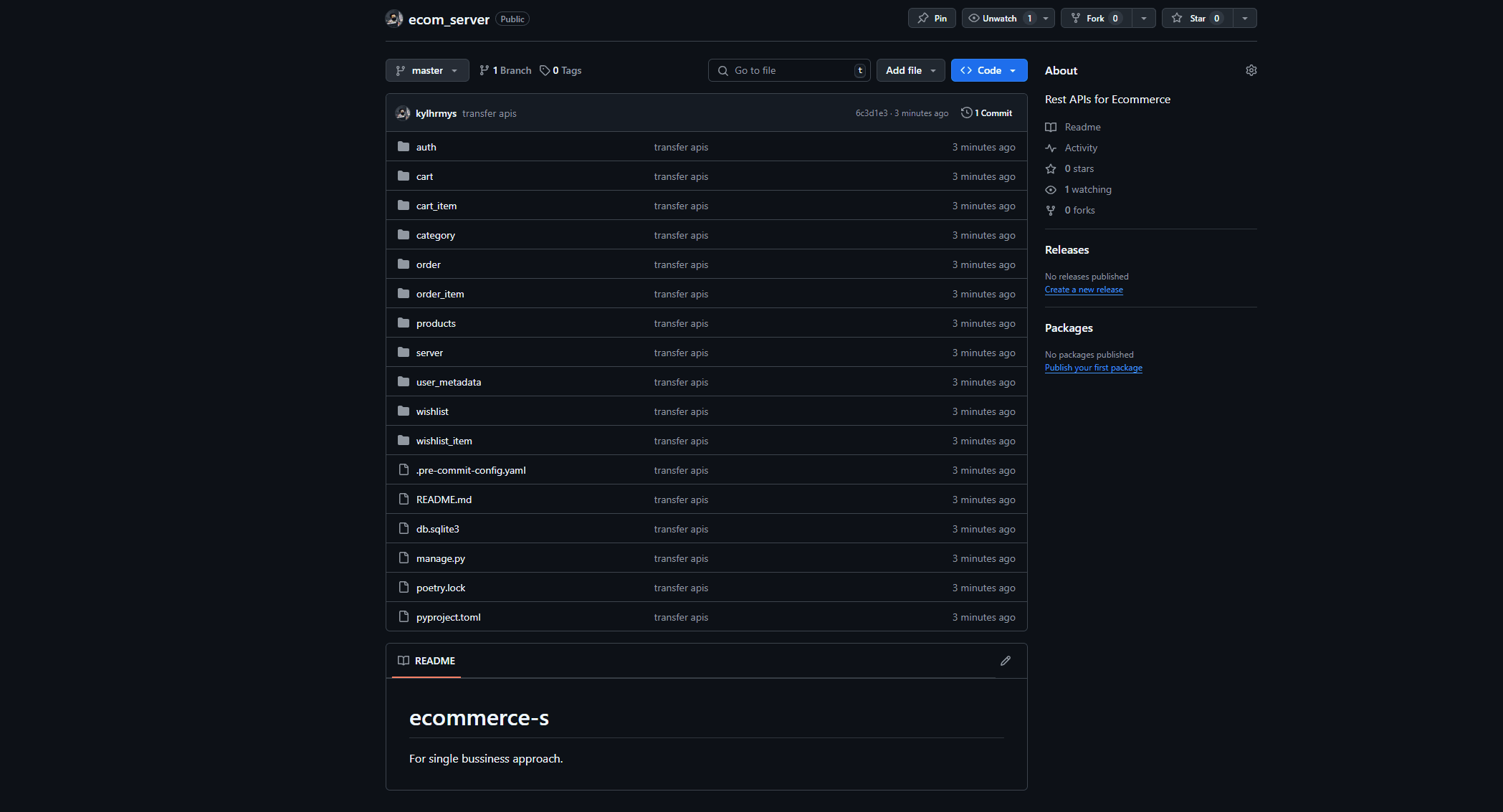The image size is (1503, 812).
Task: Click the cart_item folder icon
Action: (404, 206)
